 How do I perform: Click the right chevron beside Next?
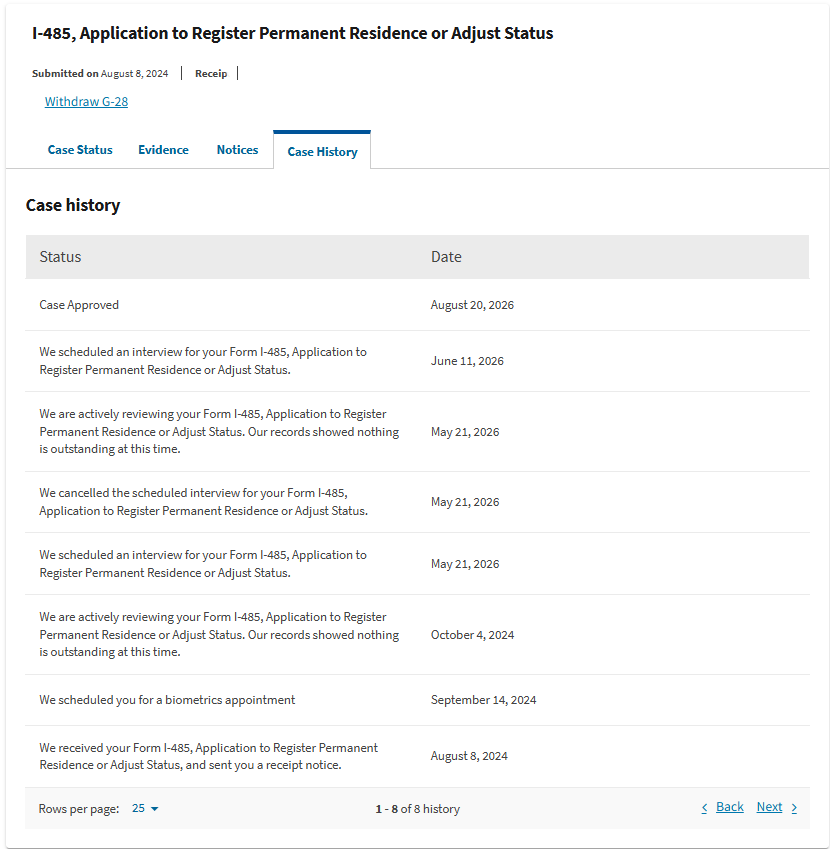(794, 808)
